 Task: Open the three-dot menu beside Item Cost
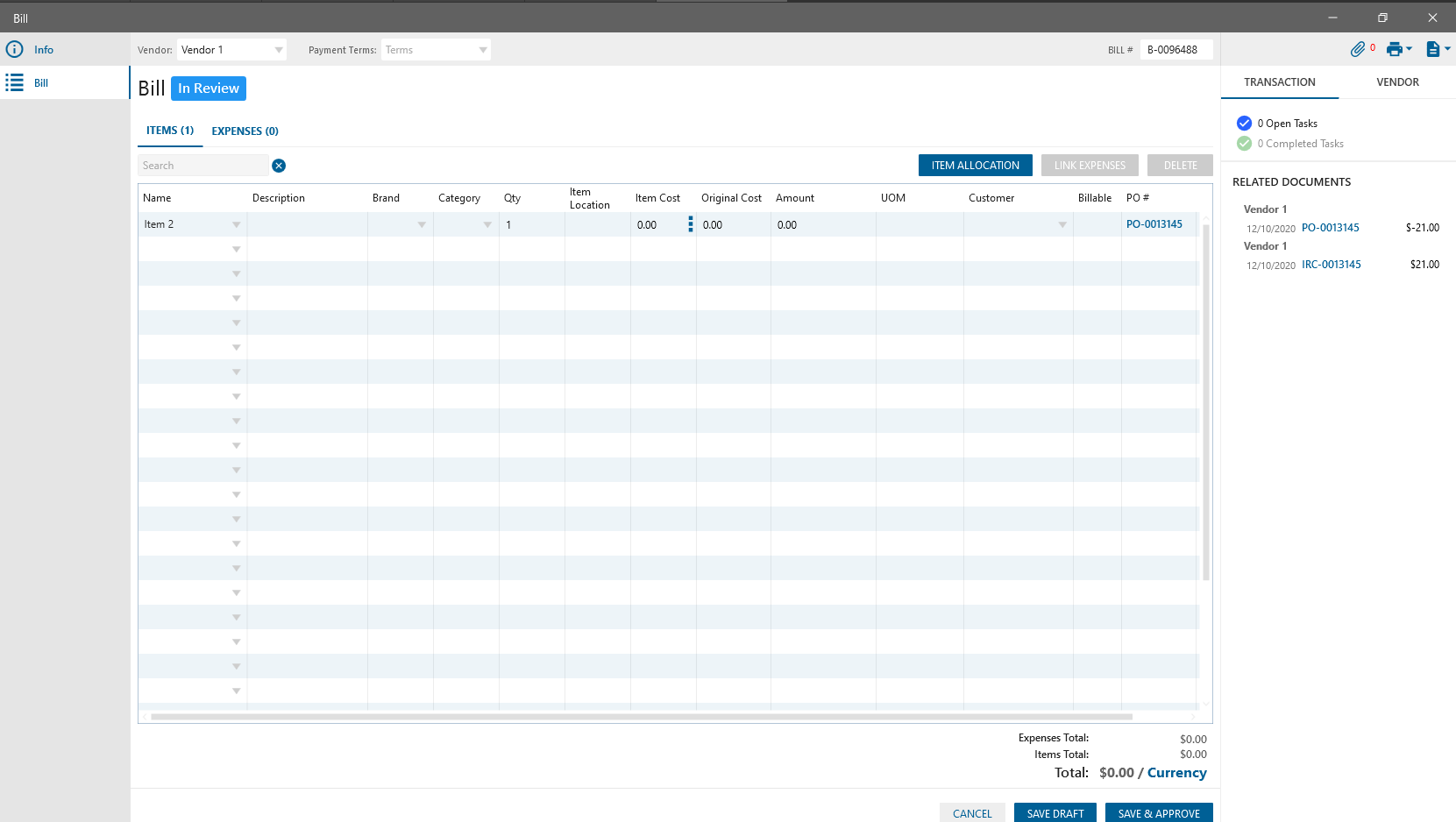click(x=691, y=224)
